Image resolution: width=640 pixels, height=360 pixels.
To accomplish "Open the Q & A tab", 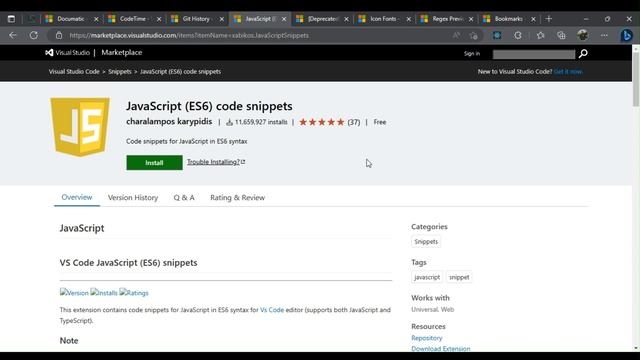I will pyautogui.click(x=184, y=198).
